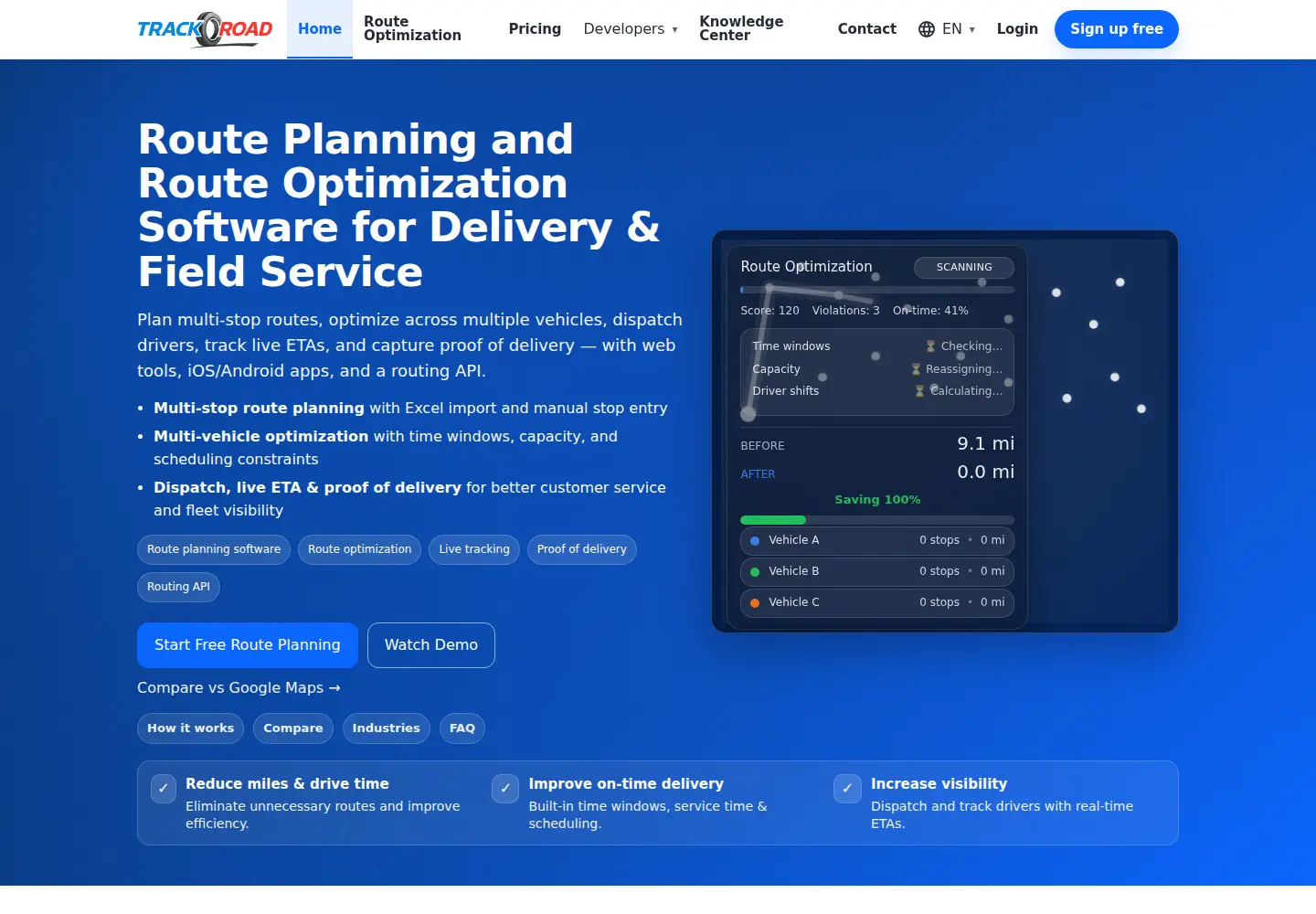Open the EN language dropdown
Image resolution: width=1316 pixels, height=914 pixels.
(947, 29)
